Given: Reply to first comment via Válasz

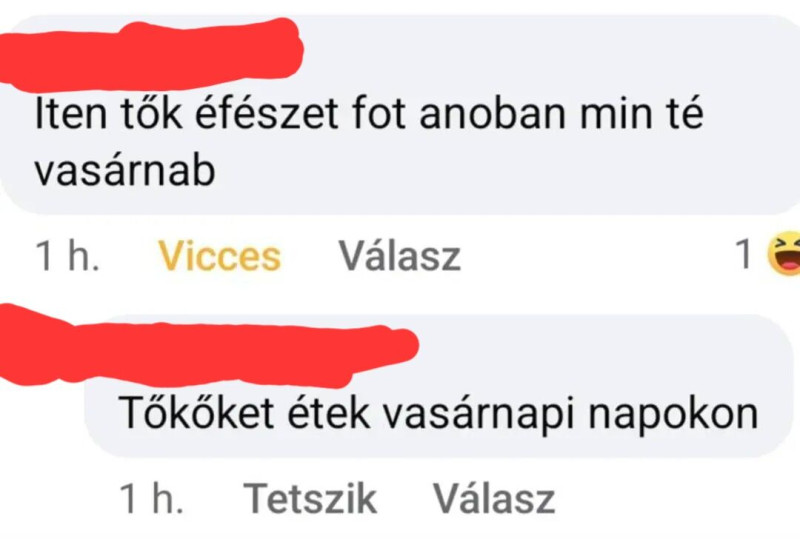Looking at the screenshot, I should coord(400,256).
